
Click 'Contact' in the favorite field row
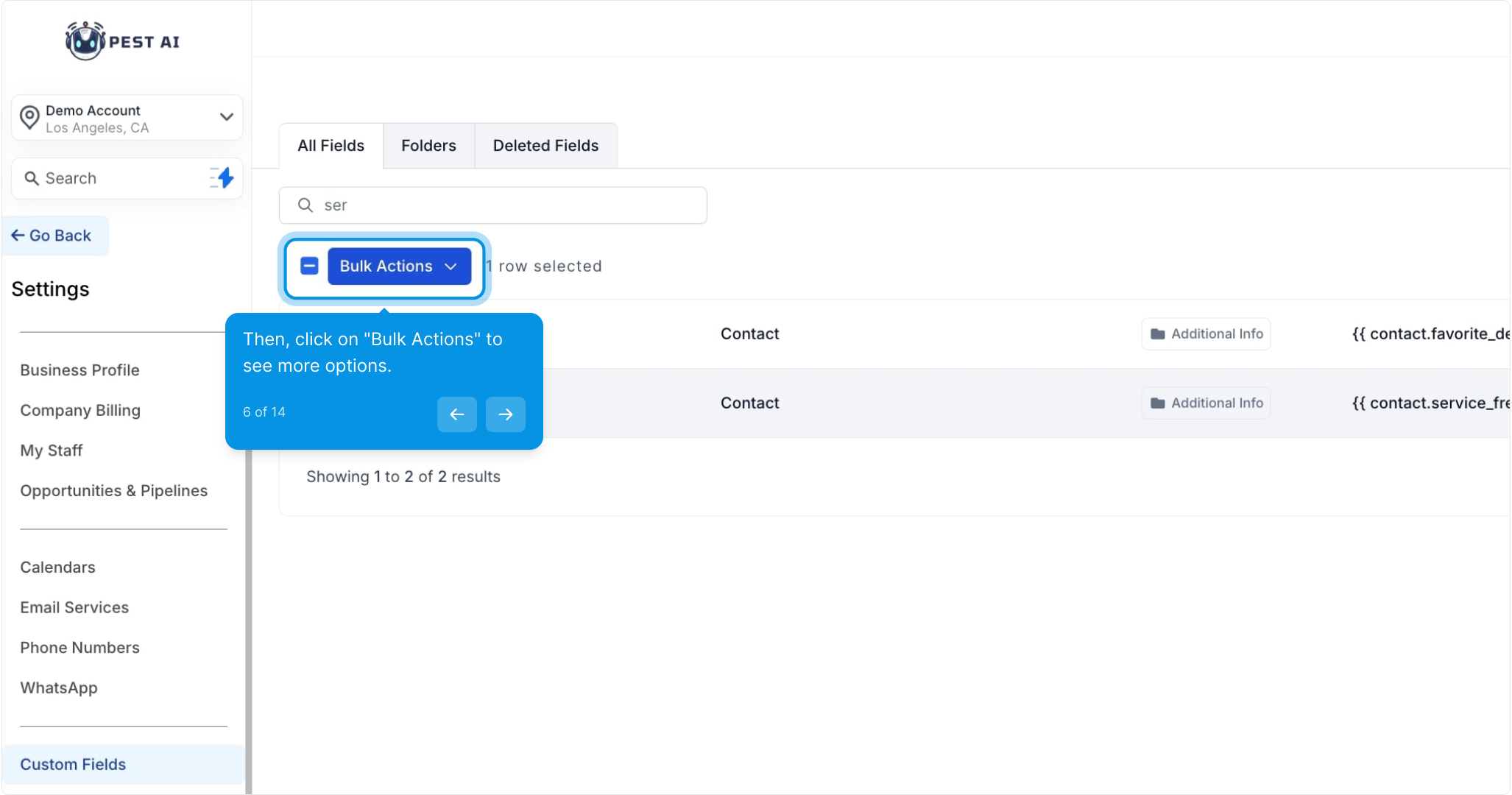749,334
